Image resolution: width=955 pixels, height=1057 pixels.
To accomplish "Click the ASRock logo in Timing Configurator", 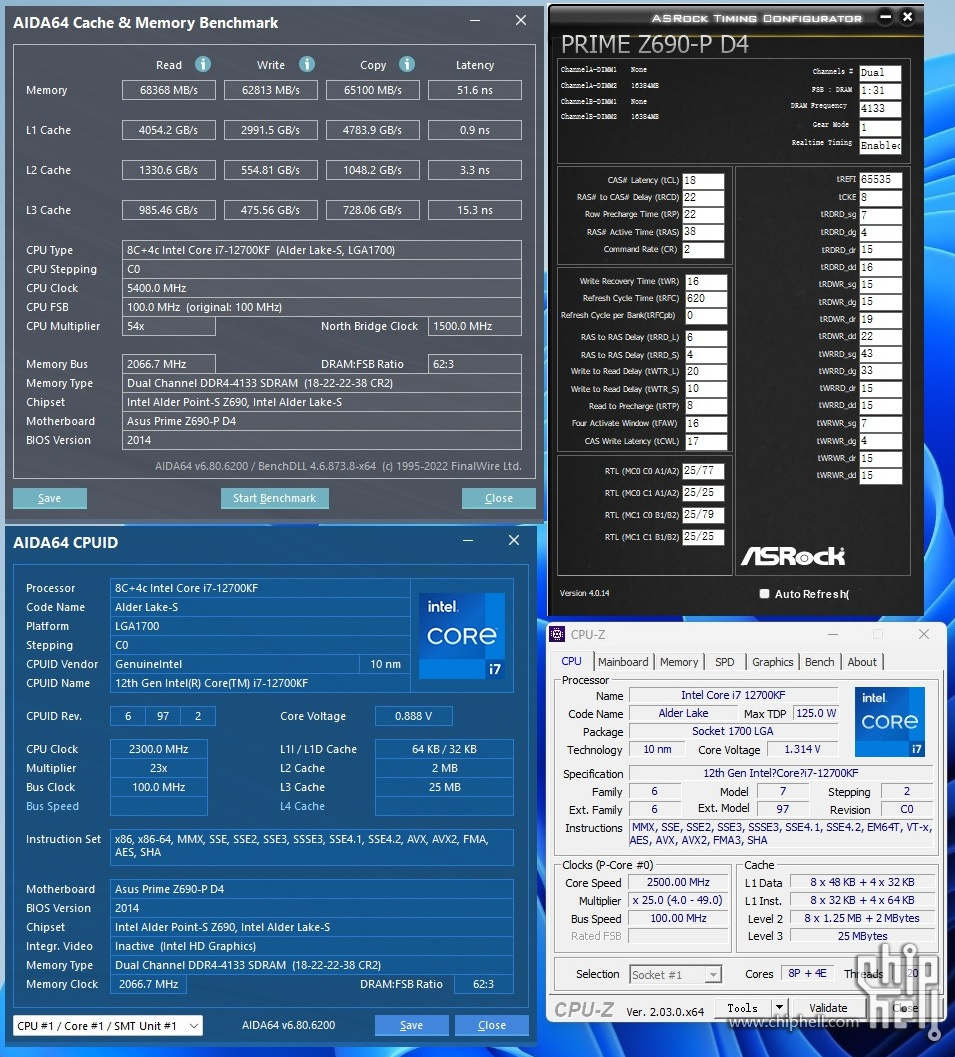I will [x=793, y=556].
